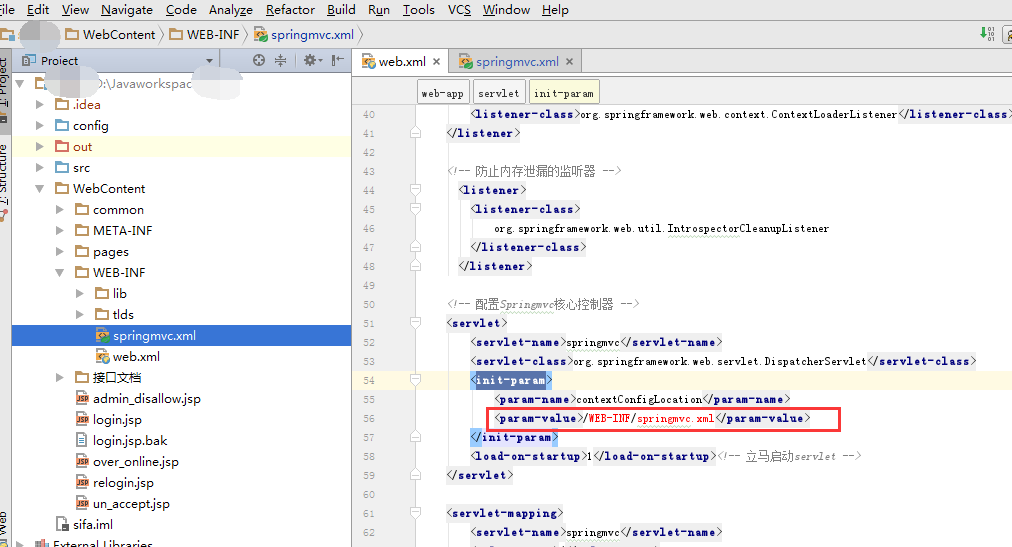1012x547 pixels.
Task: Click springmvc.xml in the navigation breadcrumb
Action: click(305, 34)
